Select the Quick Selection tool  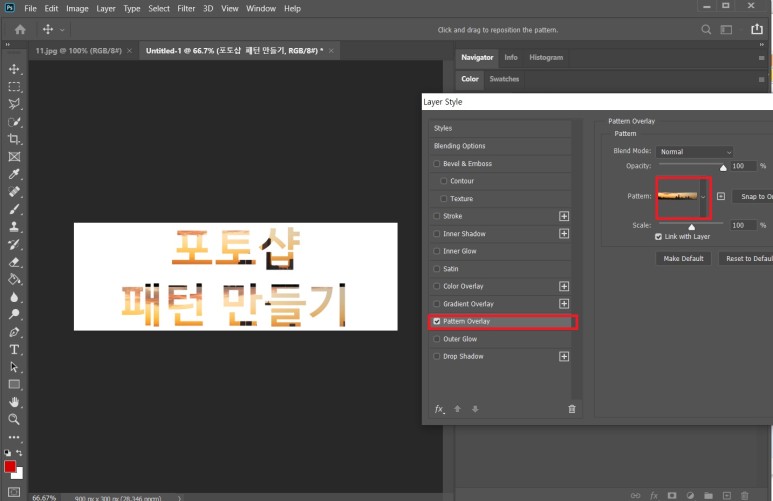click(x=14, y=122)
